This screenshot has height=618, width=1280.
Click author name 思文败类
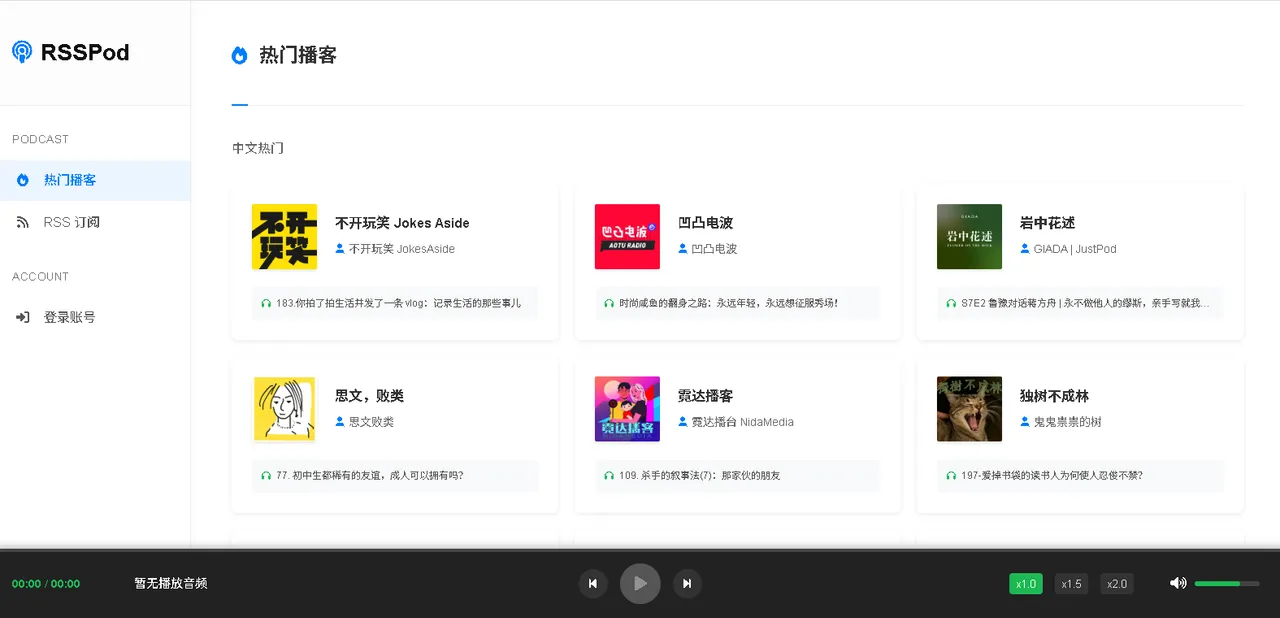371,422
